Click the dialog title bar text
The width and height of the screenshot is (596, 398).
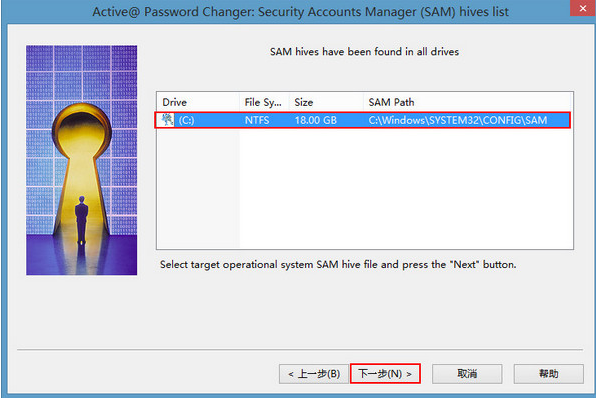(300, 12)
